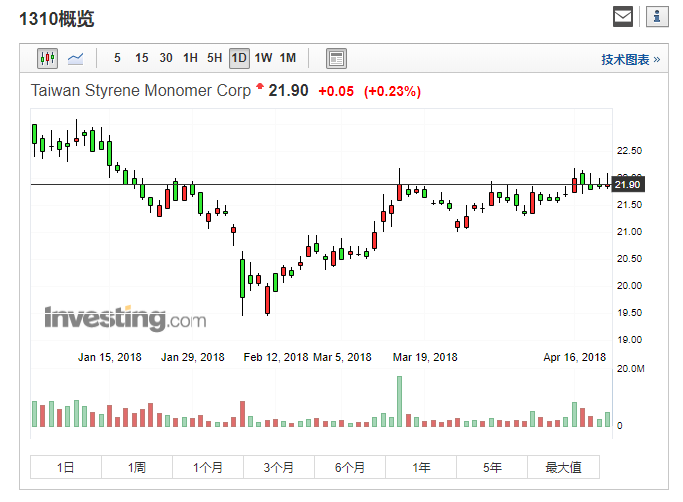The image size is (683, 502).
Task: Choose the 1周 time range
Action: coord(137,467)
